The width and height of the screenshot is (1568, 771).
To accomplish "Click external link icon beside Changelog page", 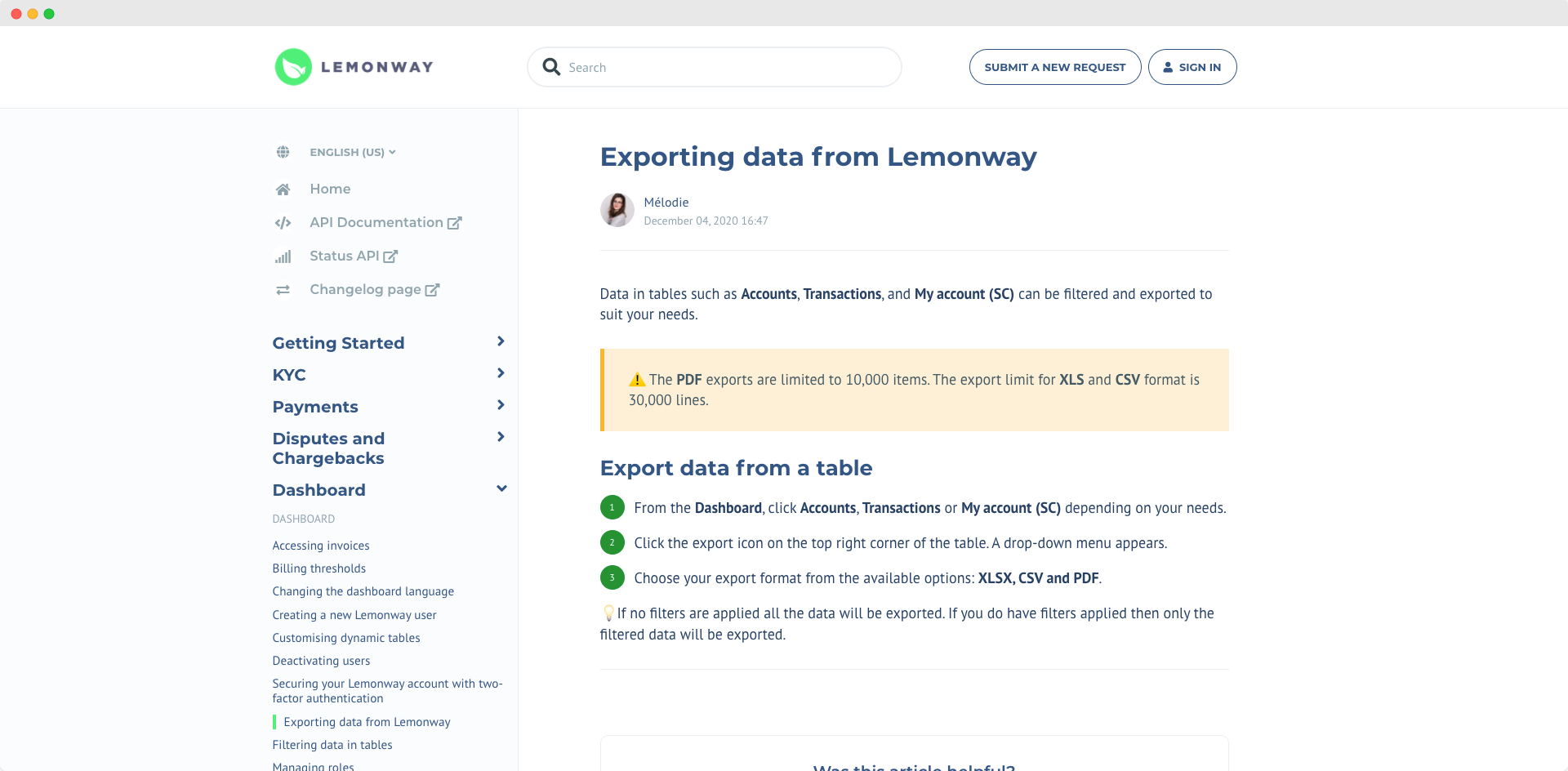I will (x=432, y=289).
